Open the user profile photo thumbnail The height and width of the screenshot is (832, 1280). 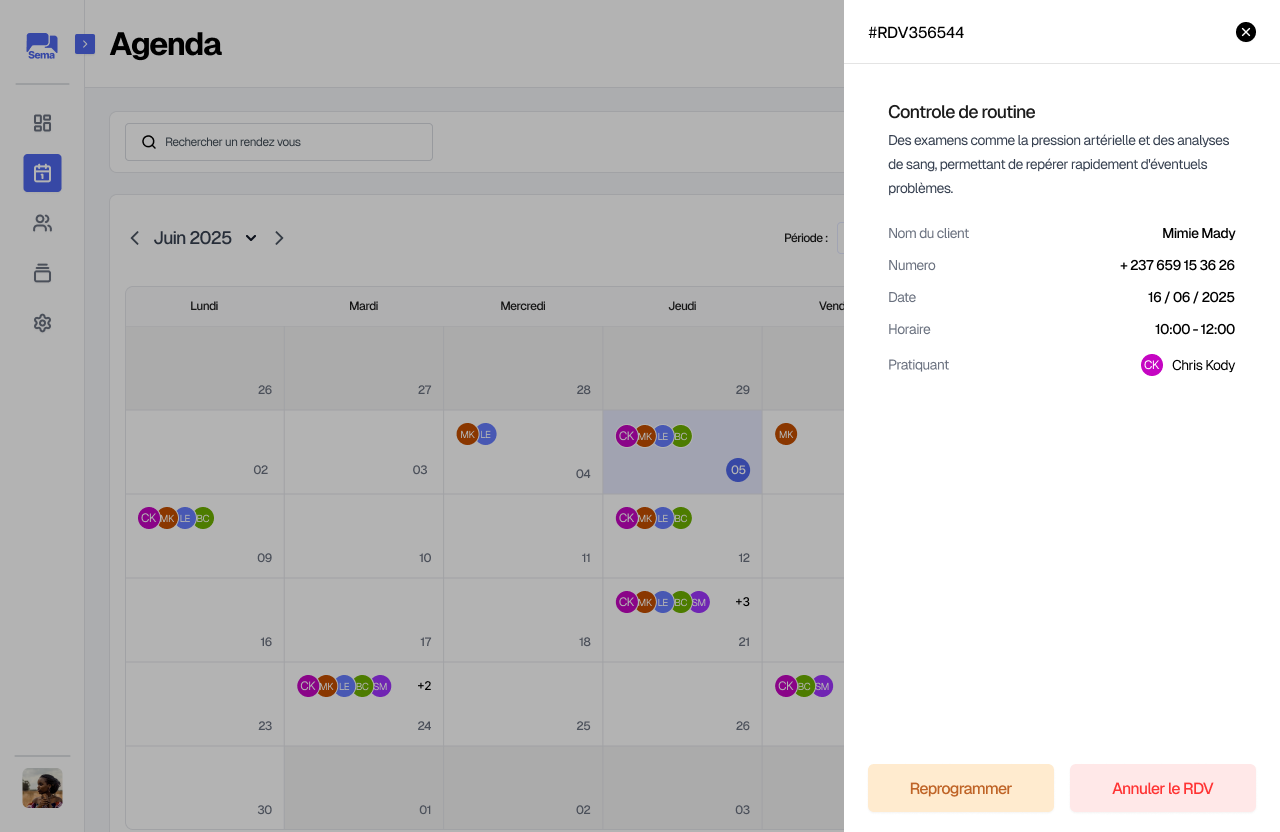click(42, 788)
